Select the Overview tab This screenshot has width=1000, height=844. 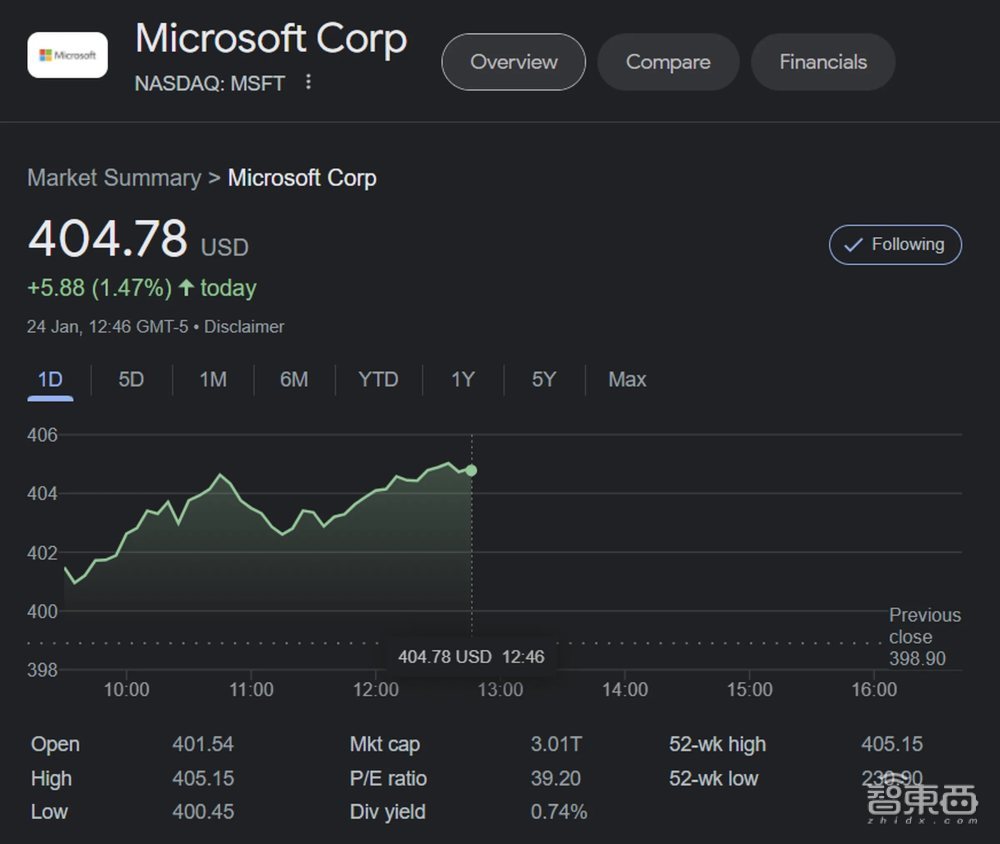point(513,62)
